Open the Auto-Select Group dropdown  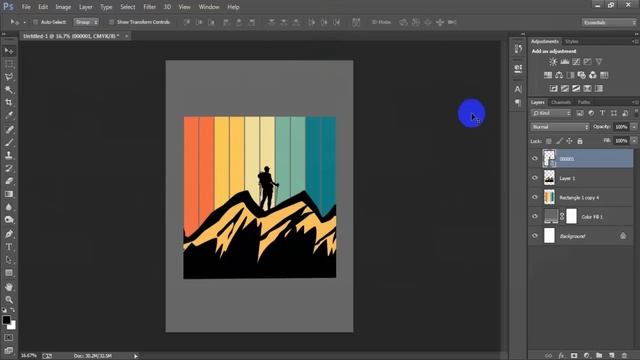[x=86, y=22]
